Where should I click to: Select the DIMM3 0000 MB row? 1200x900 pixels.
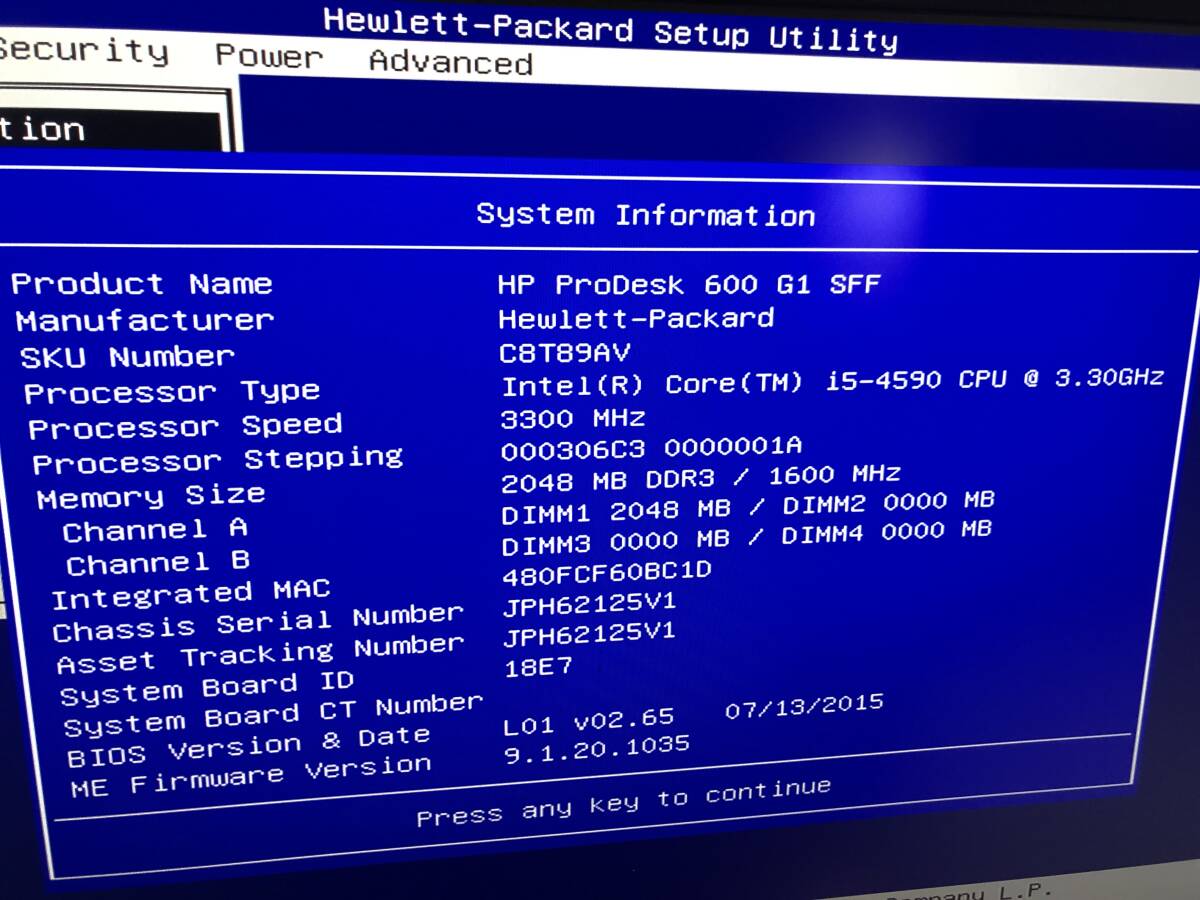click(x=746, y=538)
